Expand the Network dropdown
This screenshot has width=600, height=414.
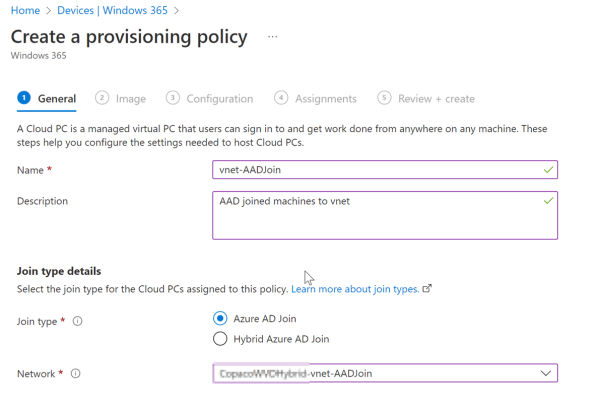[546, 373]
